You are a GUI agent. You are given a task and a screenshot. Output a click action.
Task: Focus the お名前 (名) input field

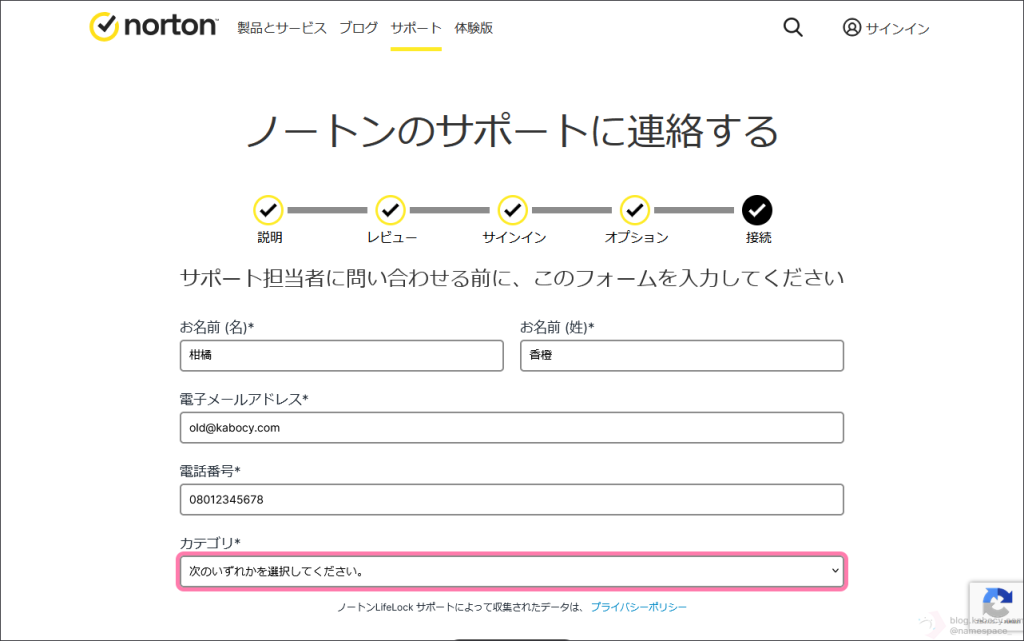pyautogui.click(x=341, y=355)
